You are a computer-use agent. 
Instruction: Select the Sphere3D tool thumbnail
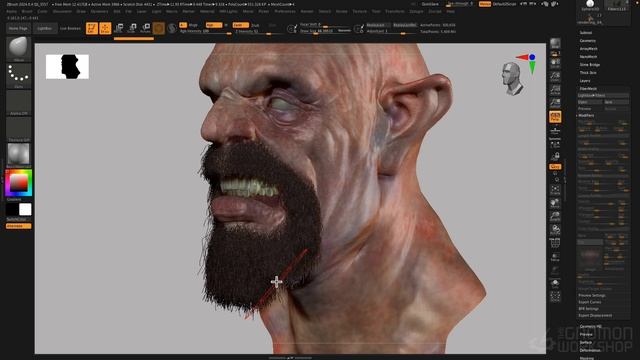pos(590,5)
